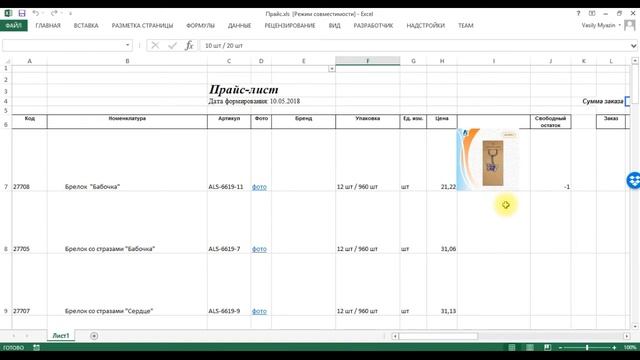The image size is (640, 360).
Task: Cancel formula entry with the X icon
Action: click(x=155, y=45)
